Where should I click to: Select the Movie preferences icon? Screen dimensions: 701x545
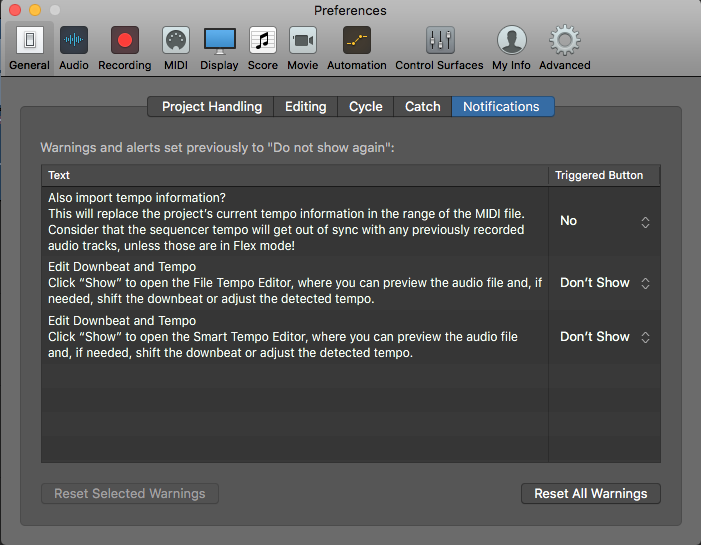303,48
